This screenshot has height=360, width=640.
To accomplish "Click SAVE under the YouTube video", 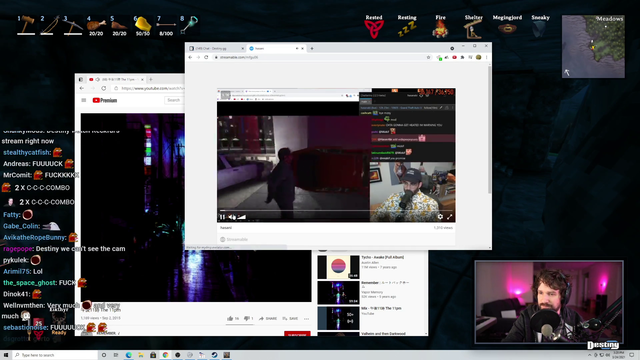I will [290, 318].
